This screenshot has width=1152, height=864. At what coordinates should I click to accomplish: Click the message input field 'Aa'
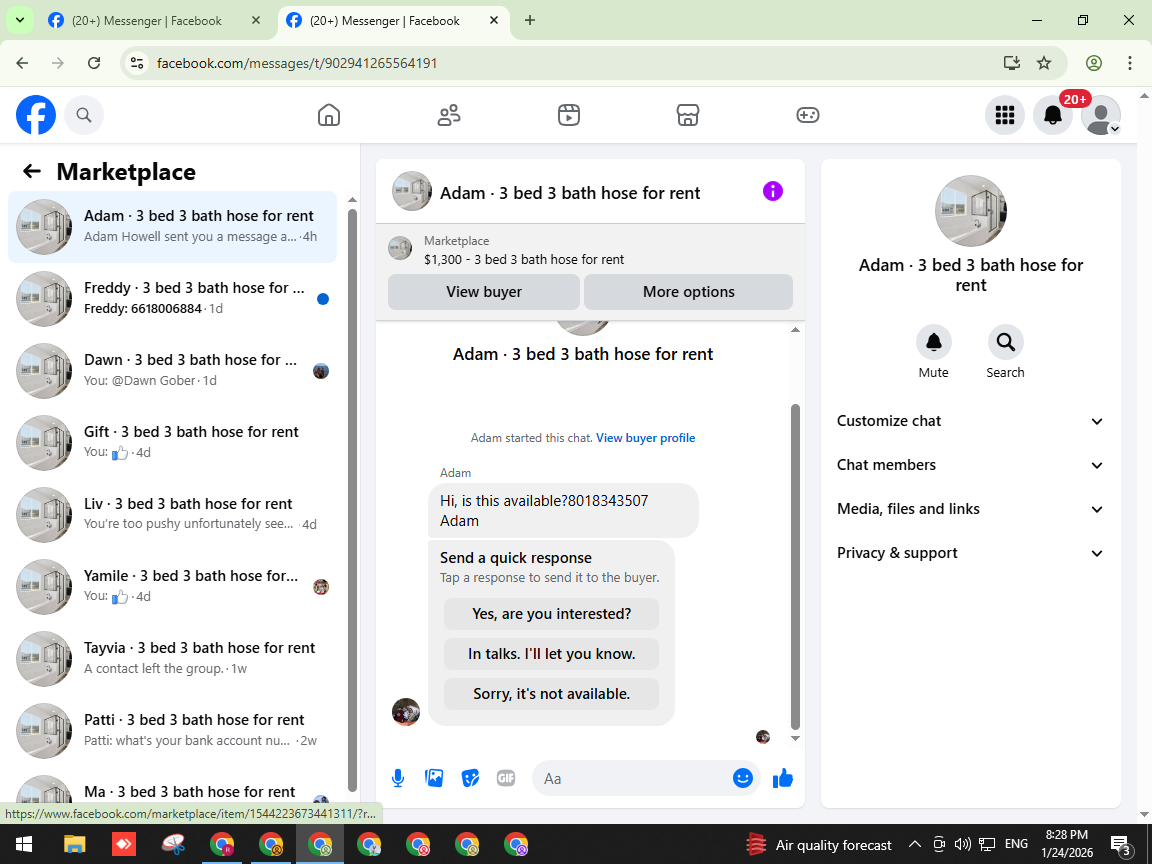(636, 778)
